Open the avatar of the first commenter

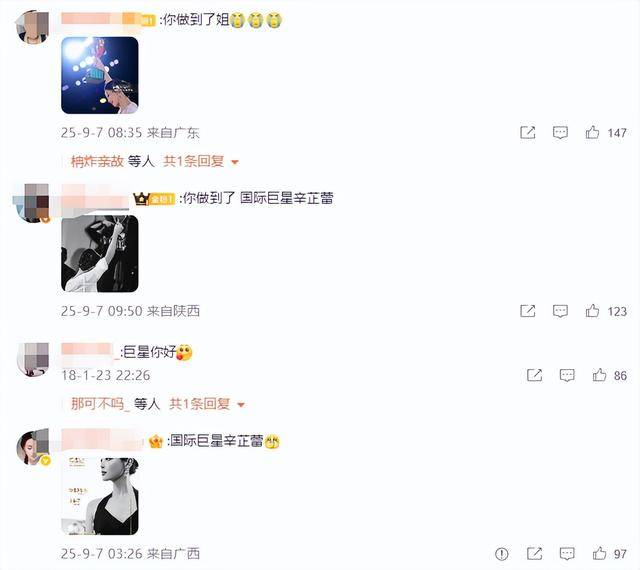coord(33,27)
